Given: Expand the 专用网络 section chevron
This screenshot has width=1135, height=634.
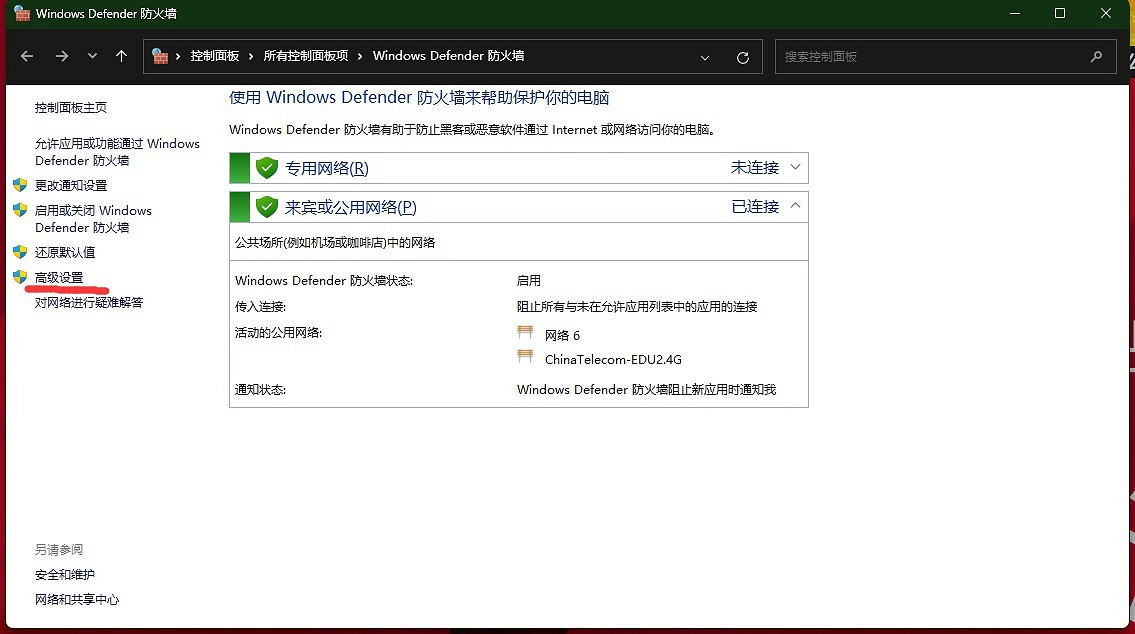Looking at the screenshot, I should coord(795,167).
